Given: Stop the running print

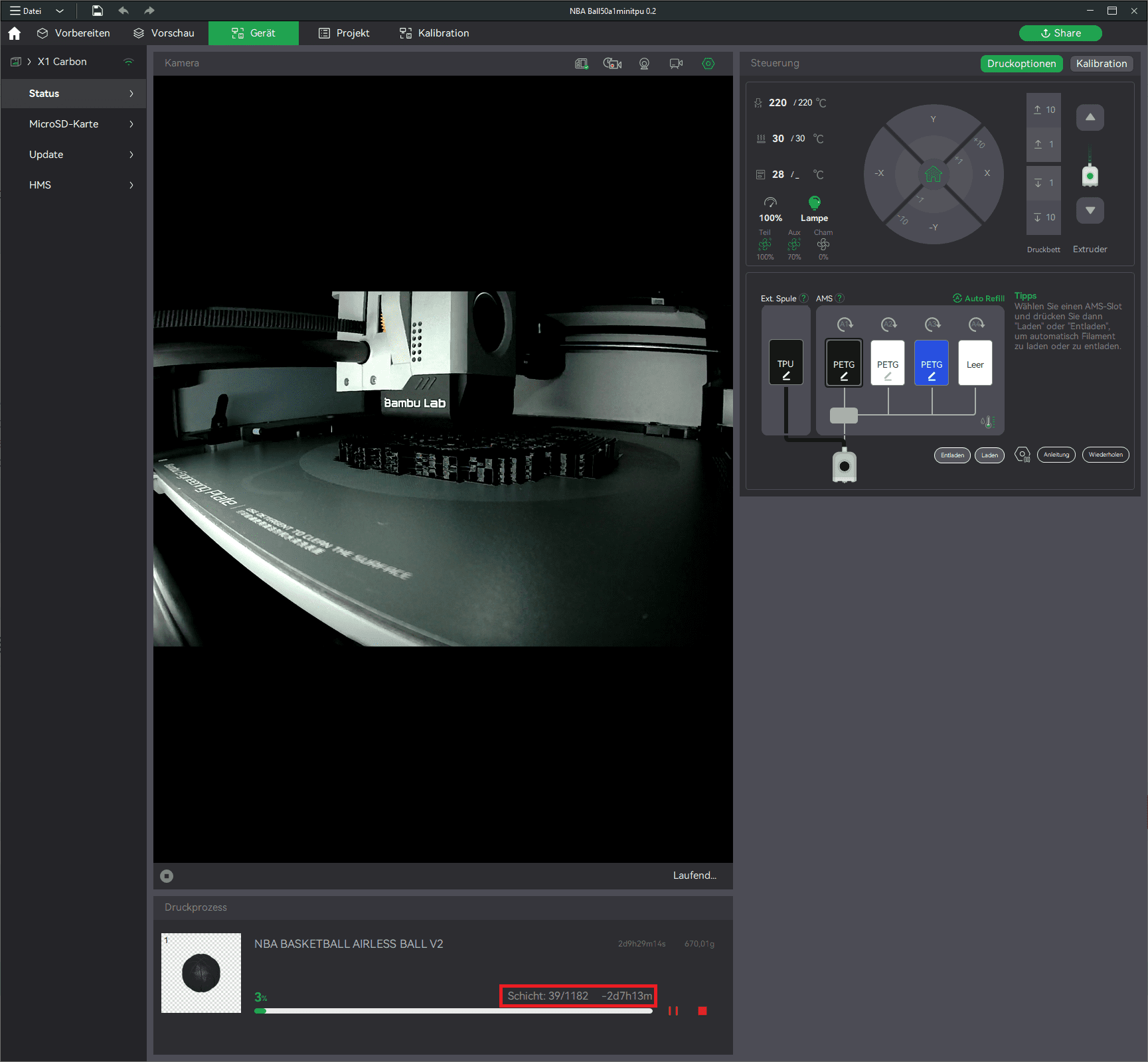Looking at the screenshot, I should (x=702, y=1011).
